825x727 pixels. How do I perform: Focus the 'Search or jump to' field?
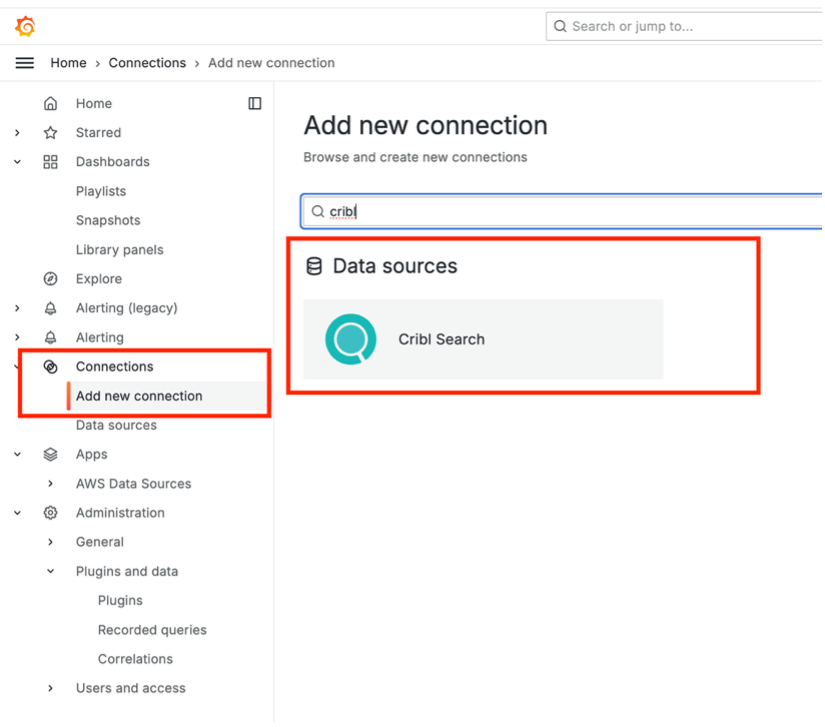click(x=684, y=26)
